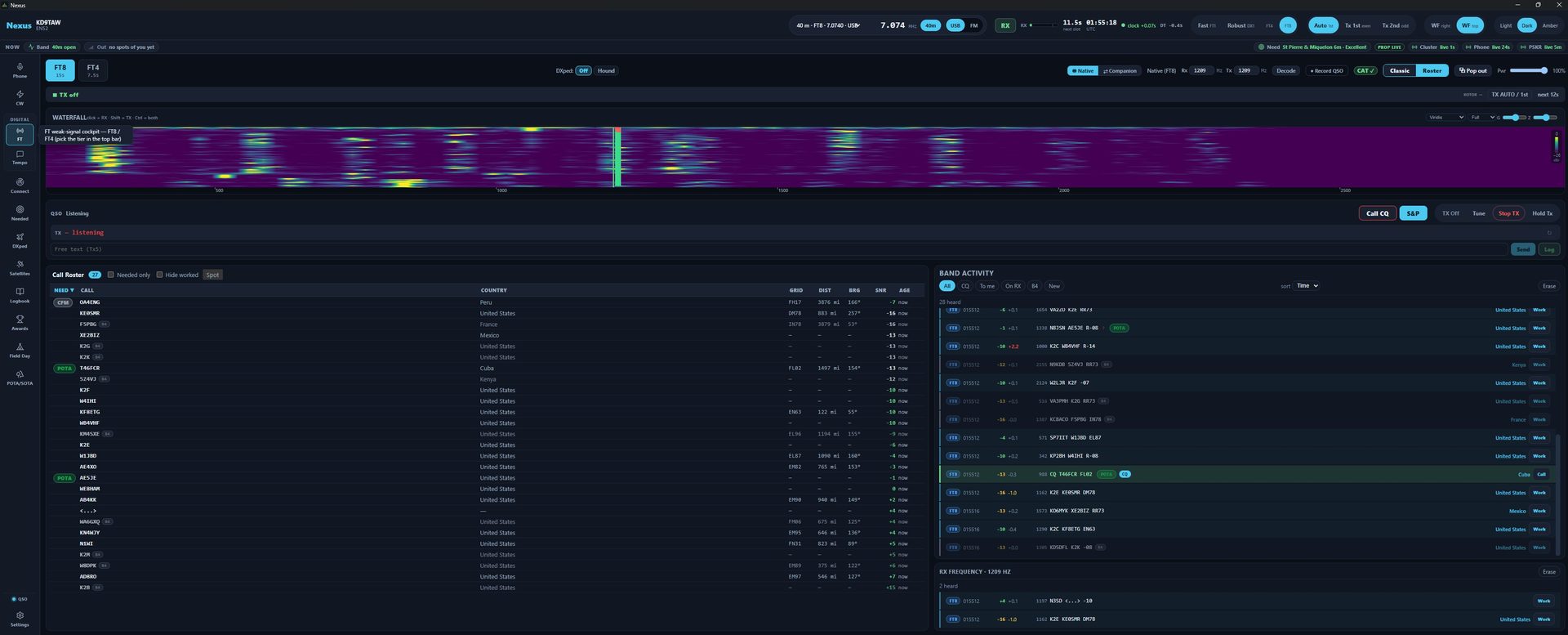
Task: Click the refresh icon in TX row
Action: coord(1549,233)
